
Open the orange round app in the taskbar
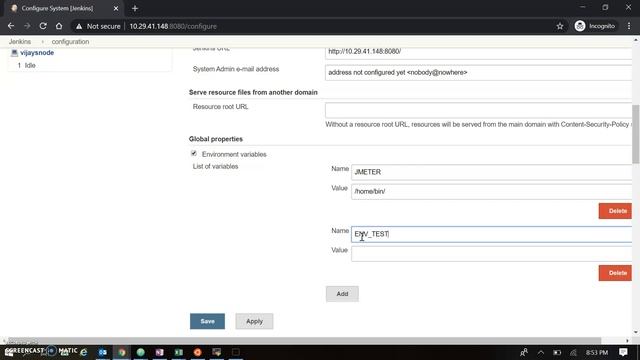tap(198, 352)
